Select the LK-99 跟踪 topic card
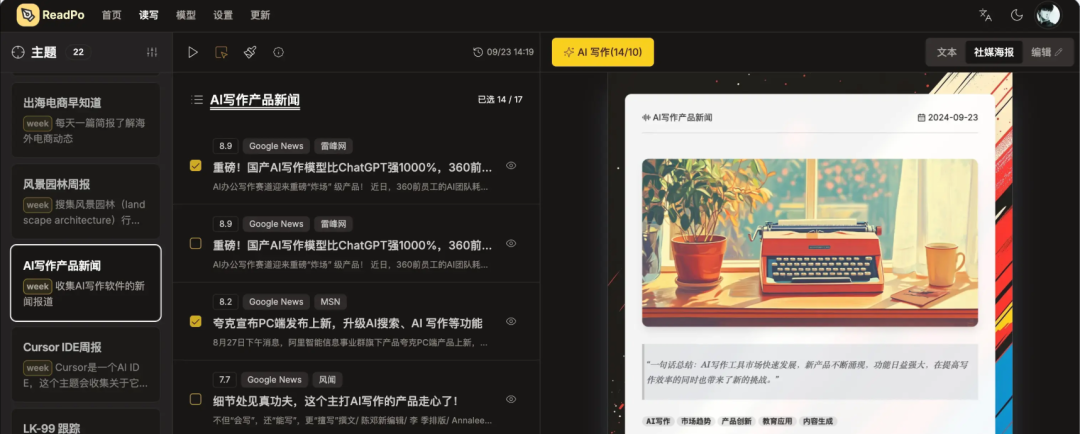The image size is (1080, 434). [x=85, y=422]
